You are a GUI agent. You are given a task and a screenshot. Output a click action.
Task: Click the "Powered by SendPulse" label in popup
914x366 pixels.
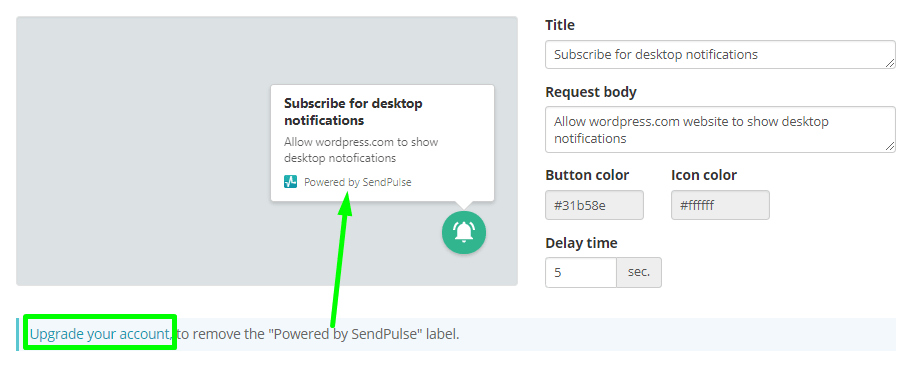[x=357, y=182]
